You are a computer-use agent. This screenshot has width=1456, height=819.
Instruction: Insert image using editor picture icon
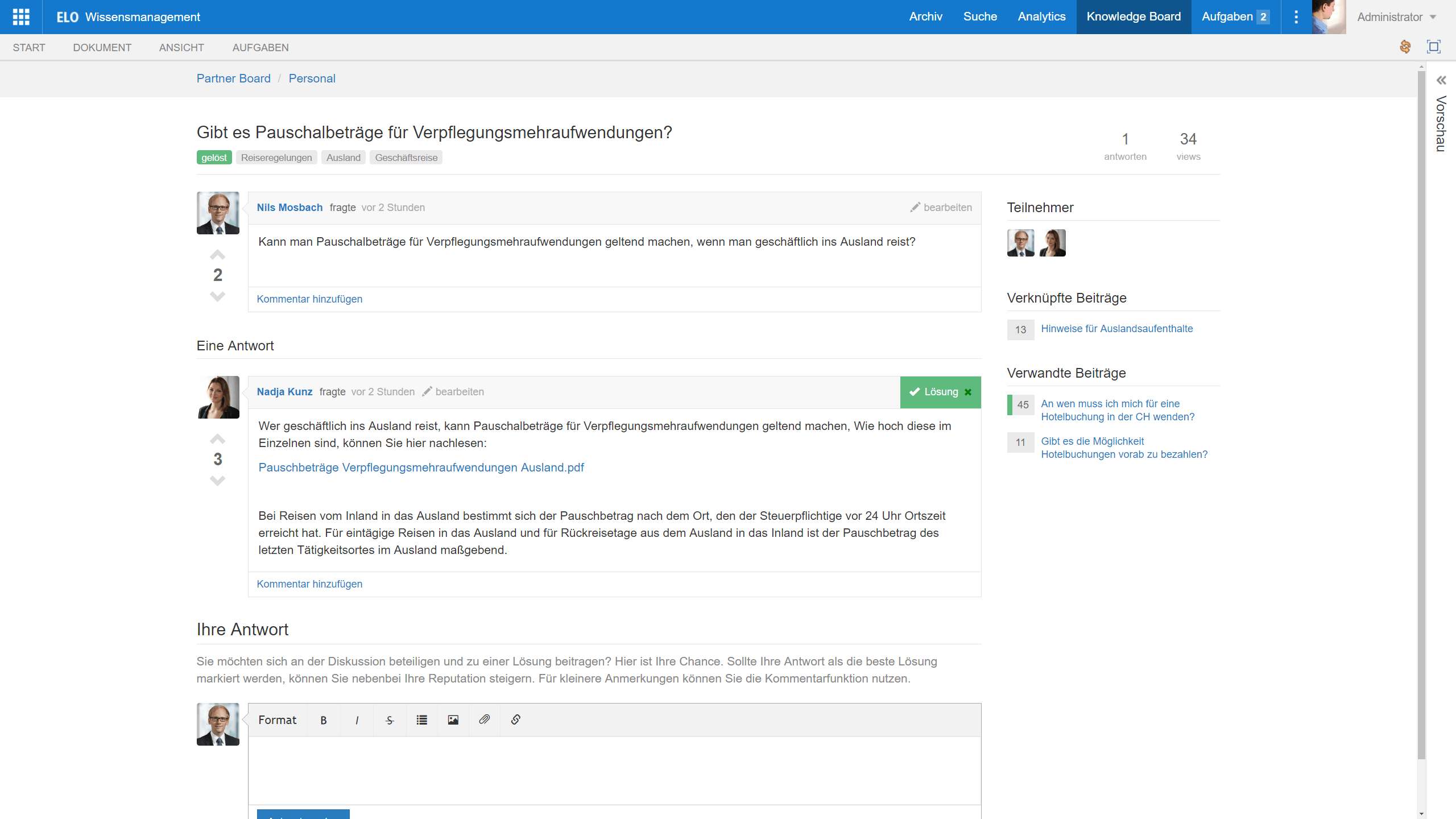click(x=453, y=720)
